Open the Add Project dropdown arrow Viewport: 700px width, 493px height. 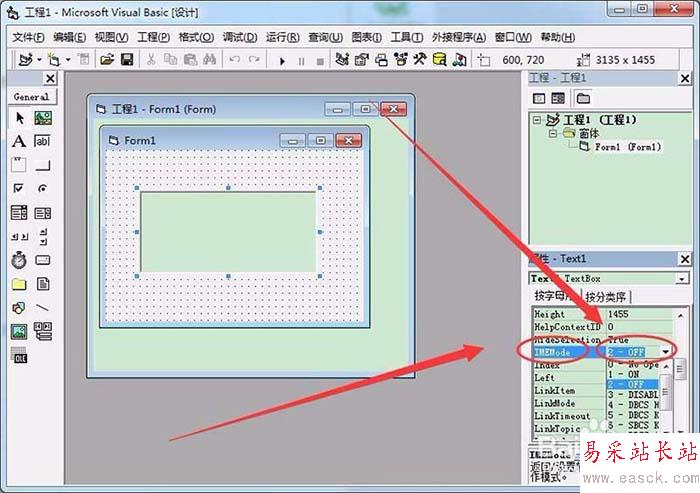point(40,59)
